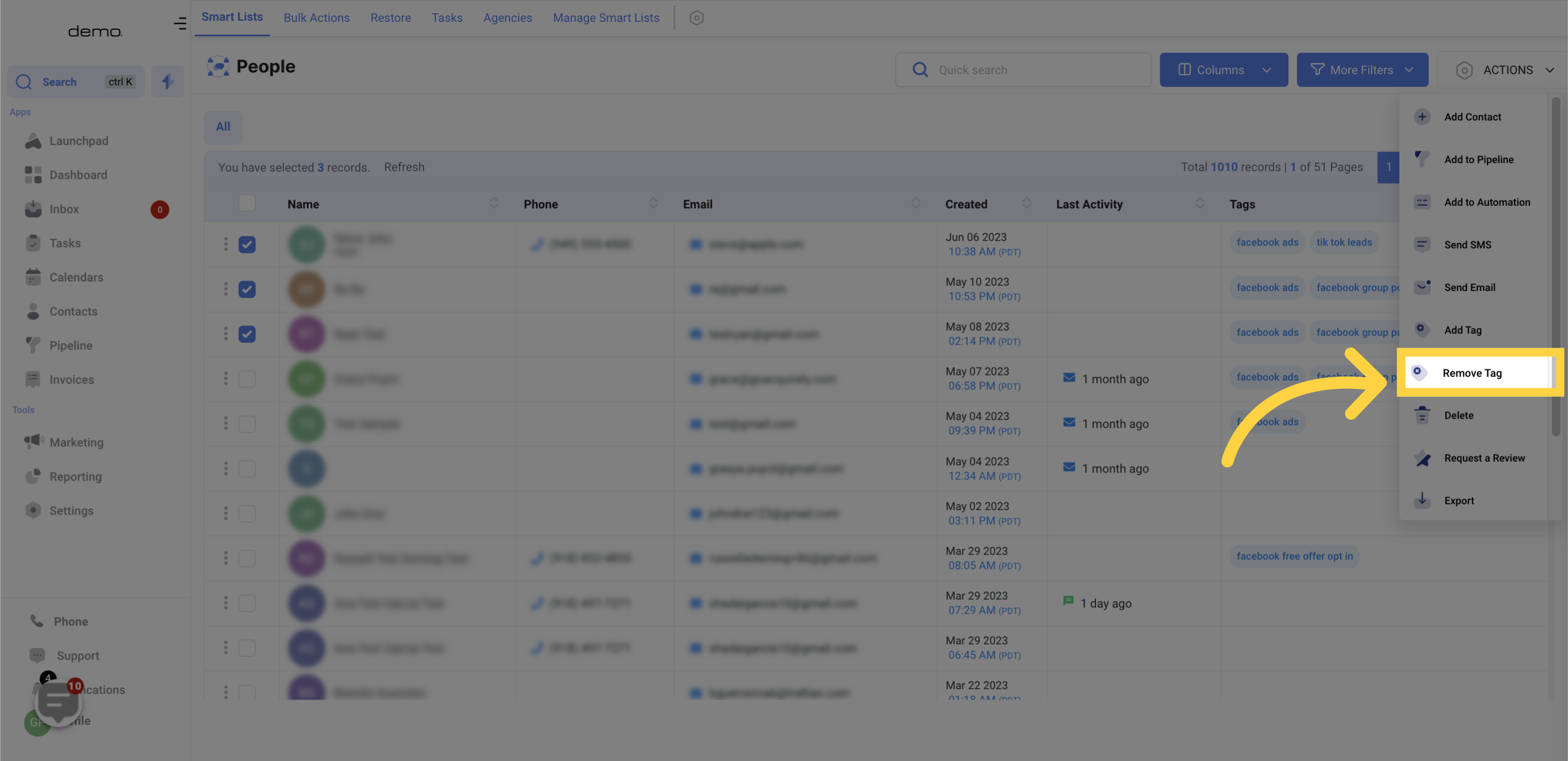Check the Mar 29 2023 08:05 AM contact checkbox
Image resolution: width=1568 pixels, height=761 pixels.
(x=246, y=558)
